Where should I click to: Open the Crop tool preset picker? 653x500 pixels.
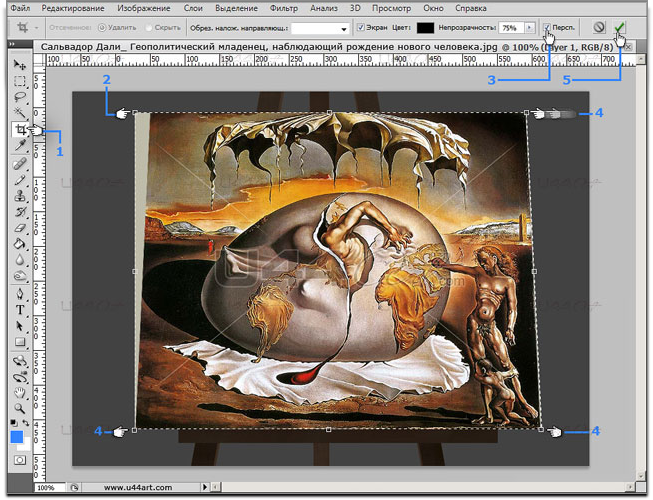tap(26, 28)
